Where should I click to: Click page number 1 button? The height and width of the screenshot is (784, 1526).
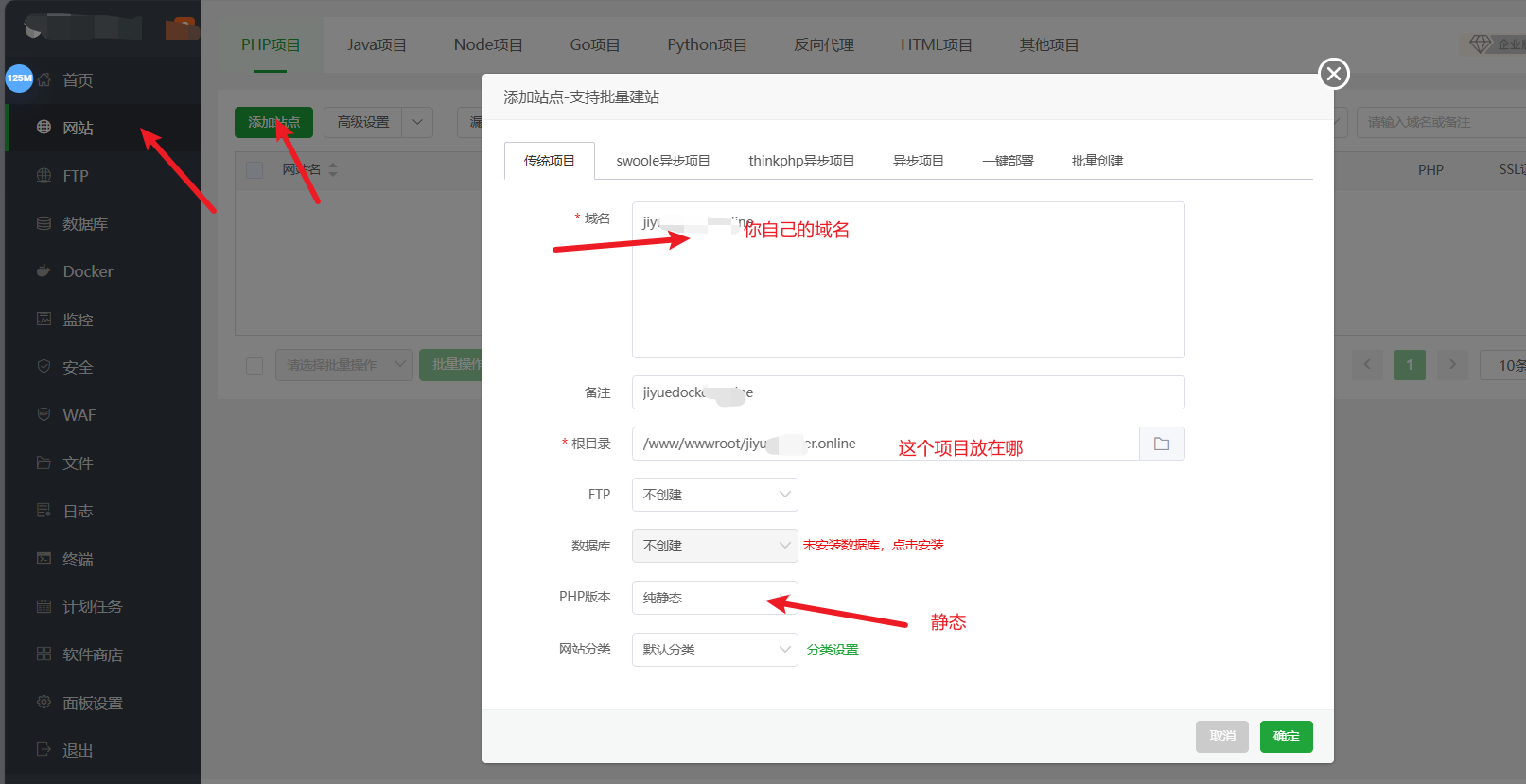tap(1410, 364)
